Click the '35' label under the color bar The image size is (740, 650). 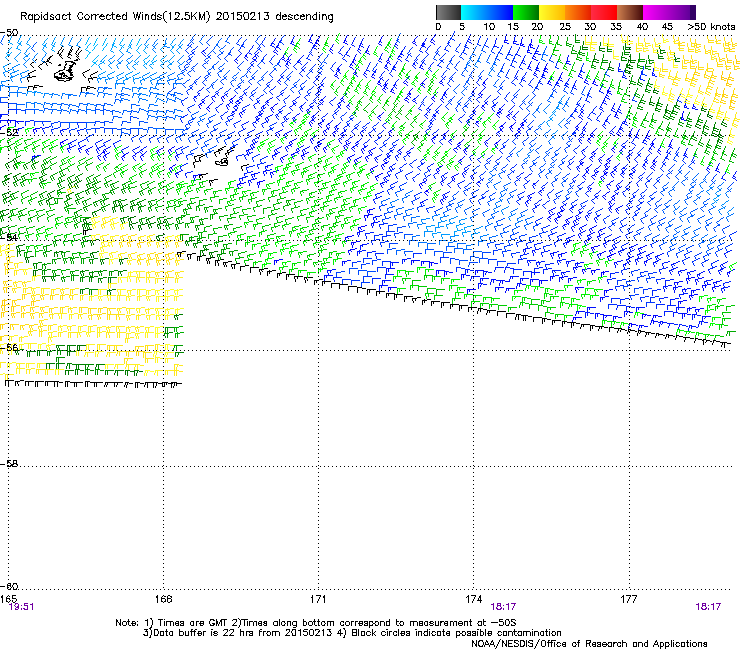click(x=615, y=27)
